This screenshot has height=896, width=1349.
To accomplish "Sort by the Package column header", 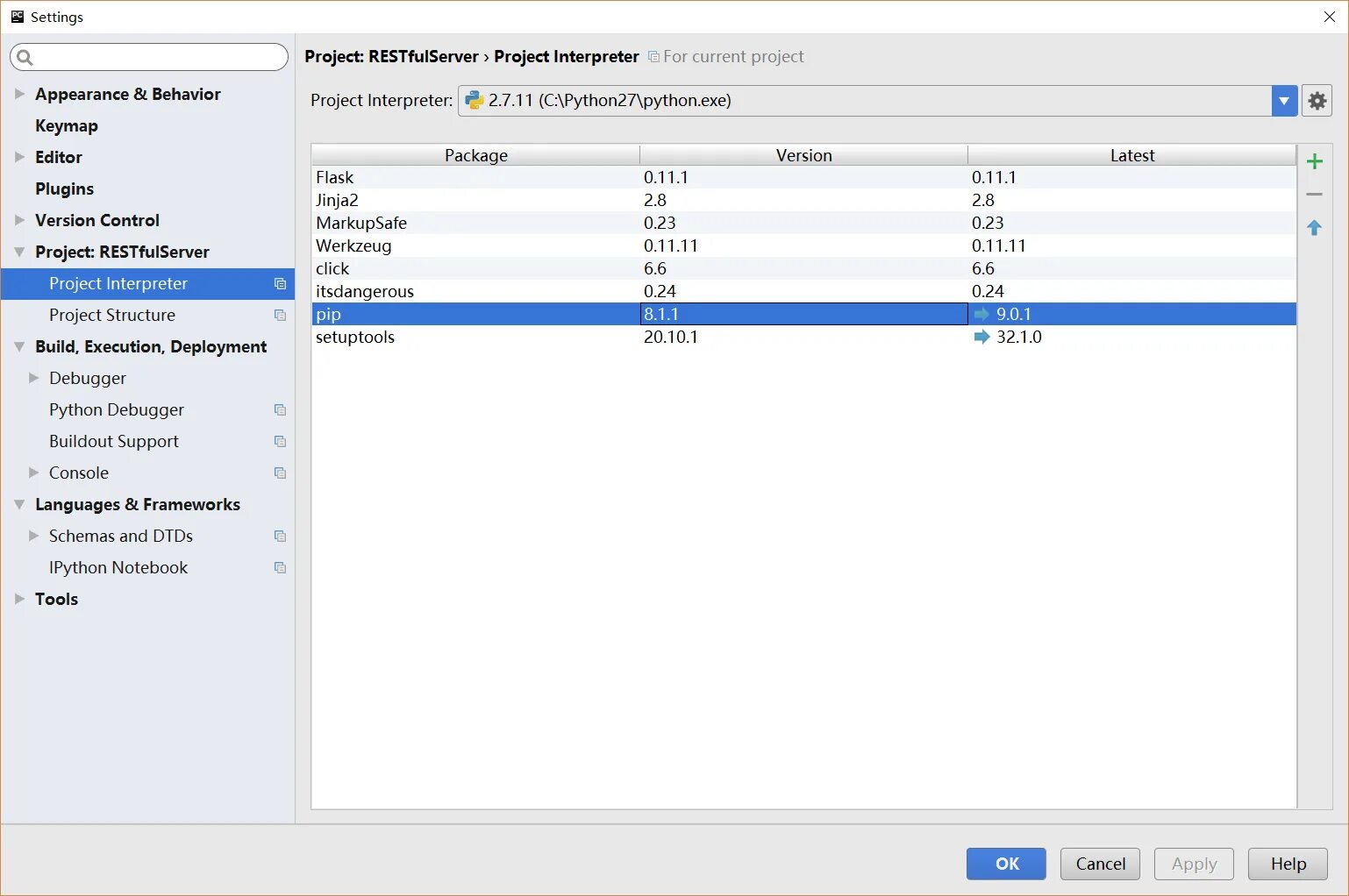I will point(476,155).
